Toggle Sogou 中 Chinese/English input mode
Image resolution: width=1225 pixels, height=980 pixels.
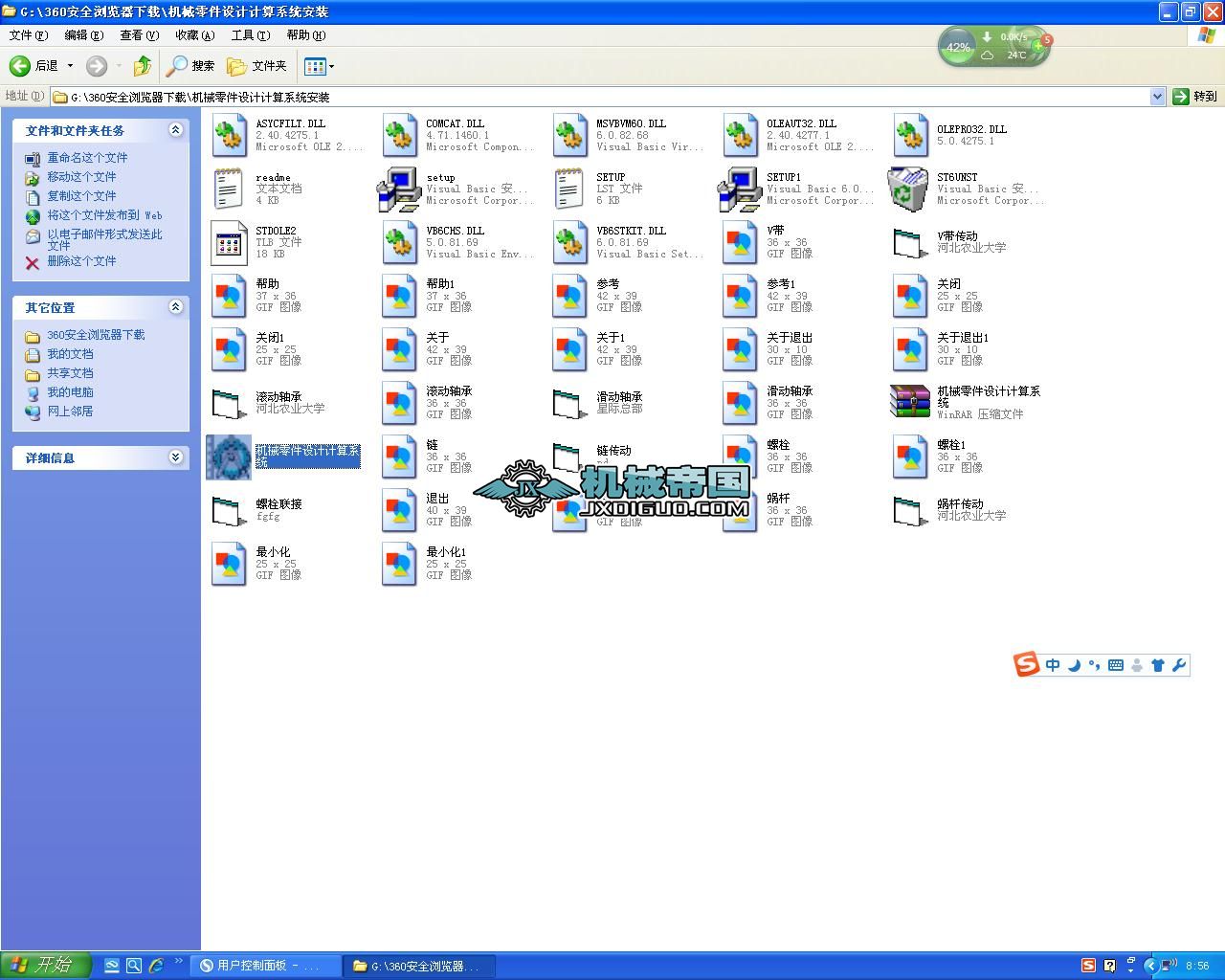coord(1053,665)
